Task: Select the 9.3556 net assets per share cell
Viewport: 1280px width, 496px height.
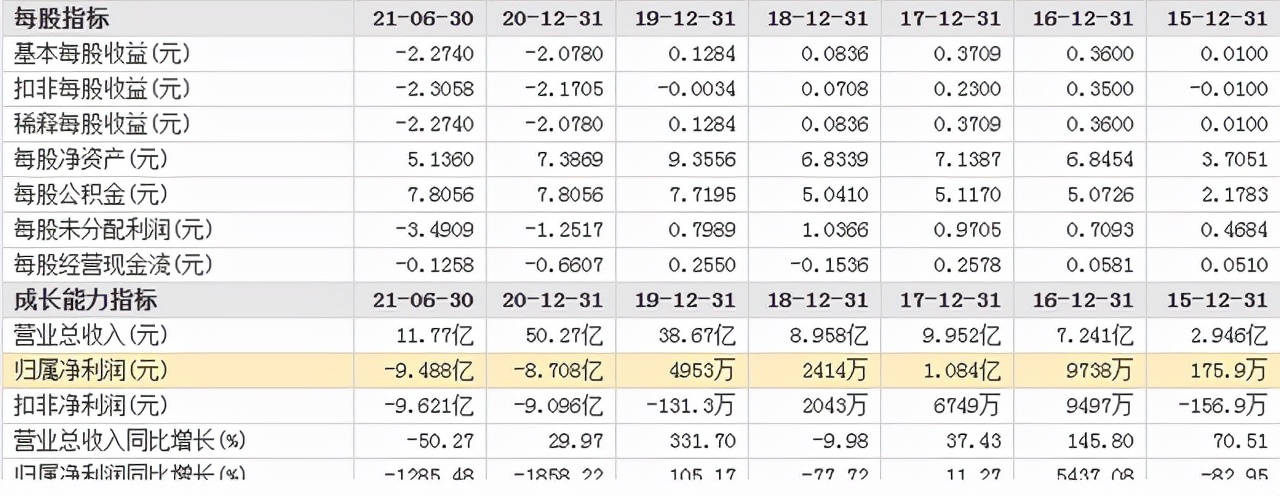Action: 702,159
